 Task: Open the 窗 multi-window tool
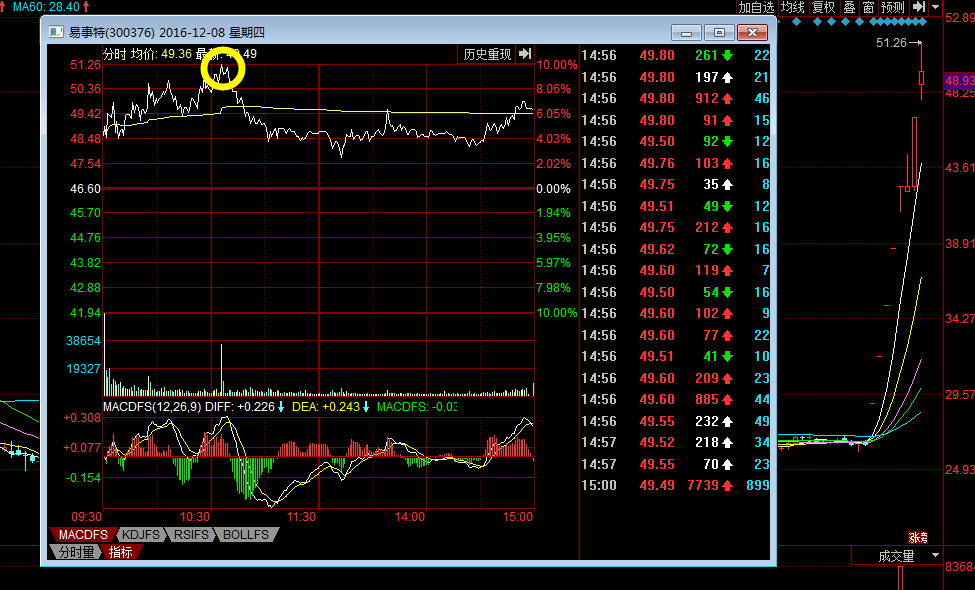869,7
